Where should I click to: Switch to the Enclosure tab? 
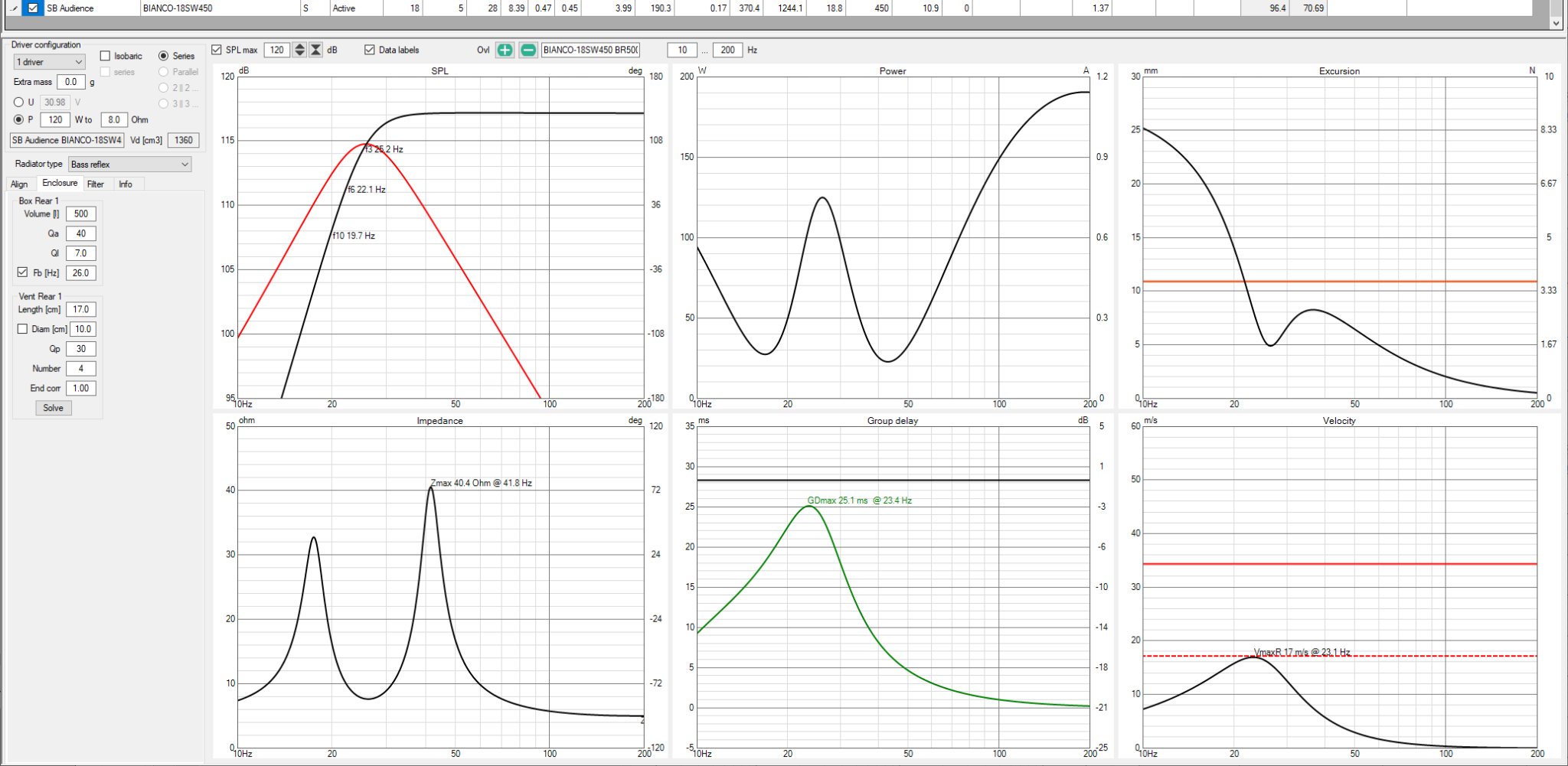point(60,183)
